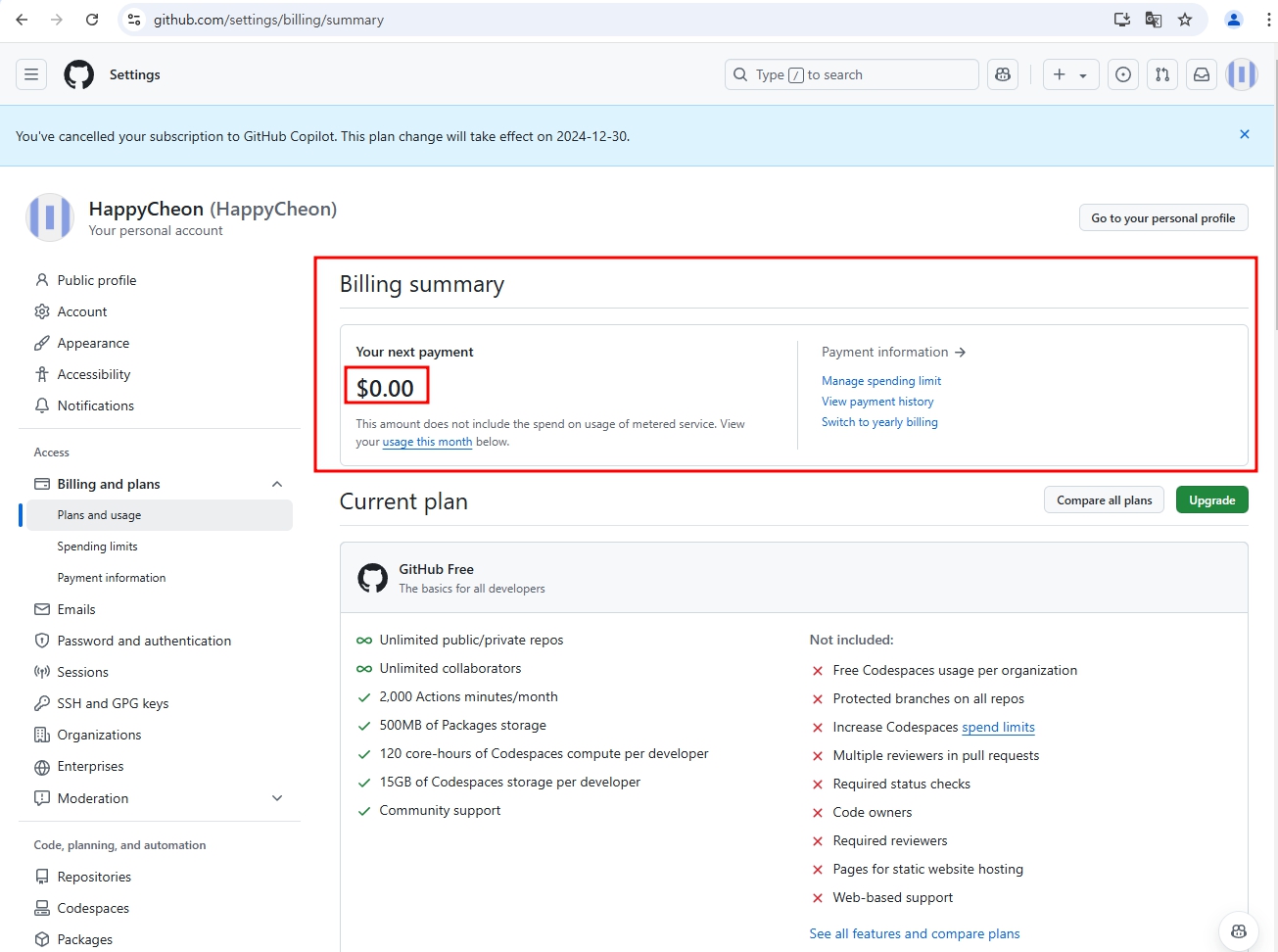1278x952 pixels.
Task: Select Plans and usage
Action: click(160, 515)
